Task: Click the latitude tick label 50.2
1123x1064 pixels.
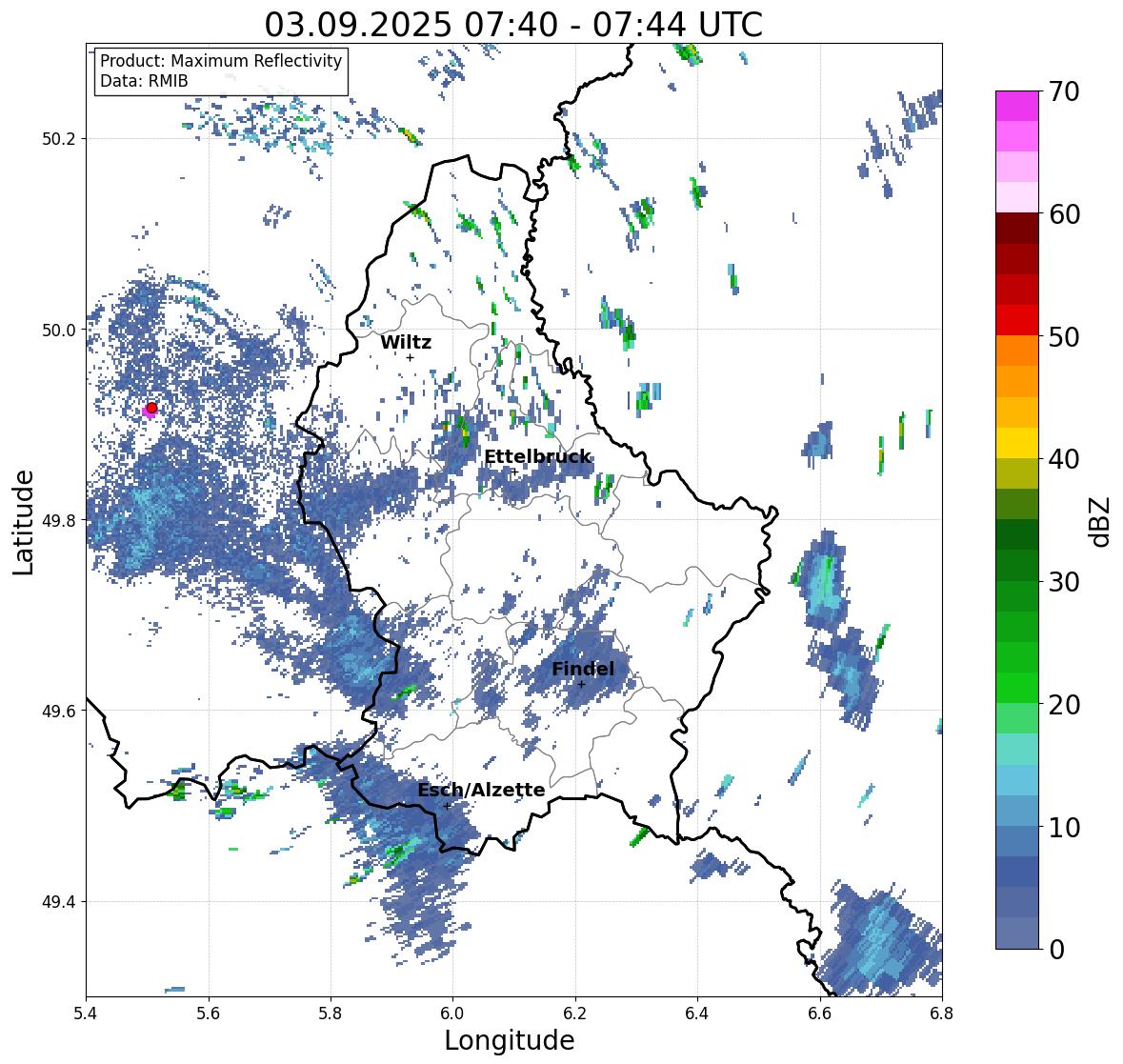Action: pyautogui.click(x=58, y=139)
